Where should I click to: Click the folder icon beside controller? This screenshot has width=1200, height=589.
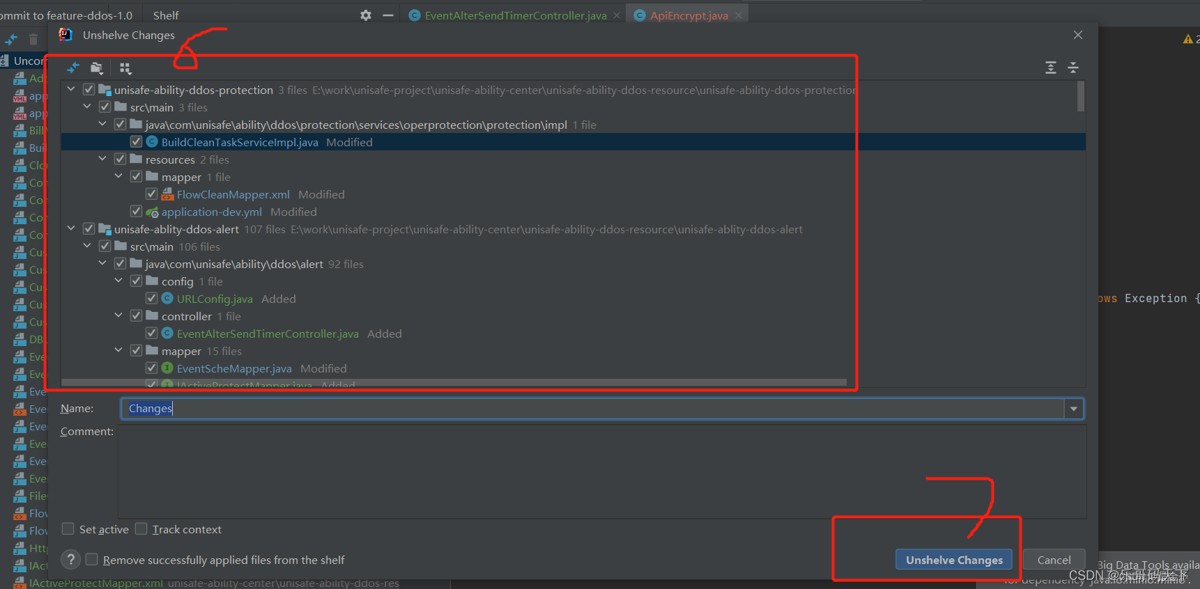point(152,316)
